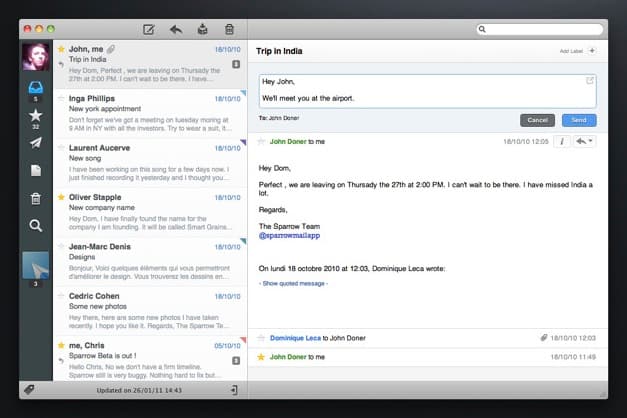627x418 pixels.
Task: Unstar the Oliver Stapple message
Action: tap(61, 197)
